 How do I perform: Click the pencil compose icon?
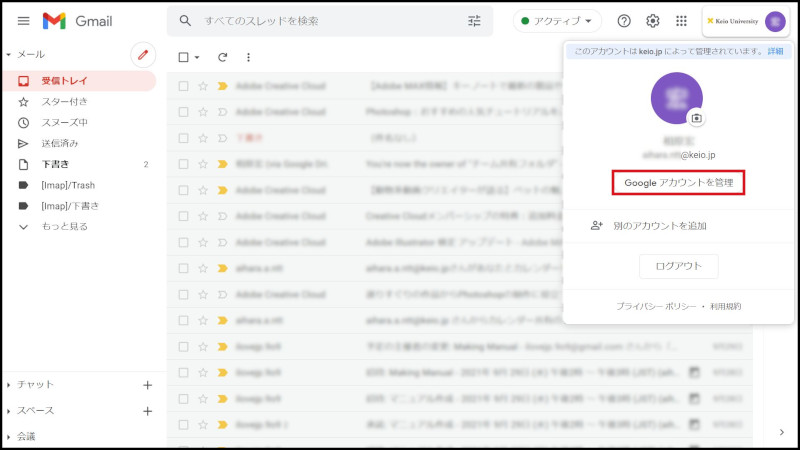(143, 55)
